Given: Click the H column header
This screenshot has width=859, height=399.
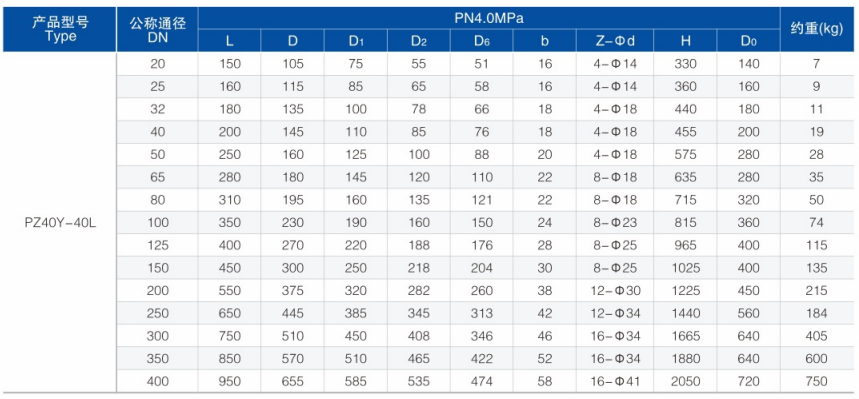Looking at the screenshot, I should 685,41.
